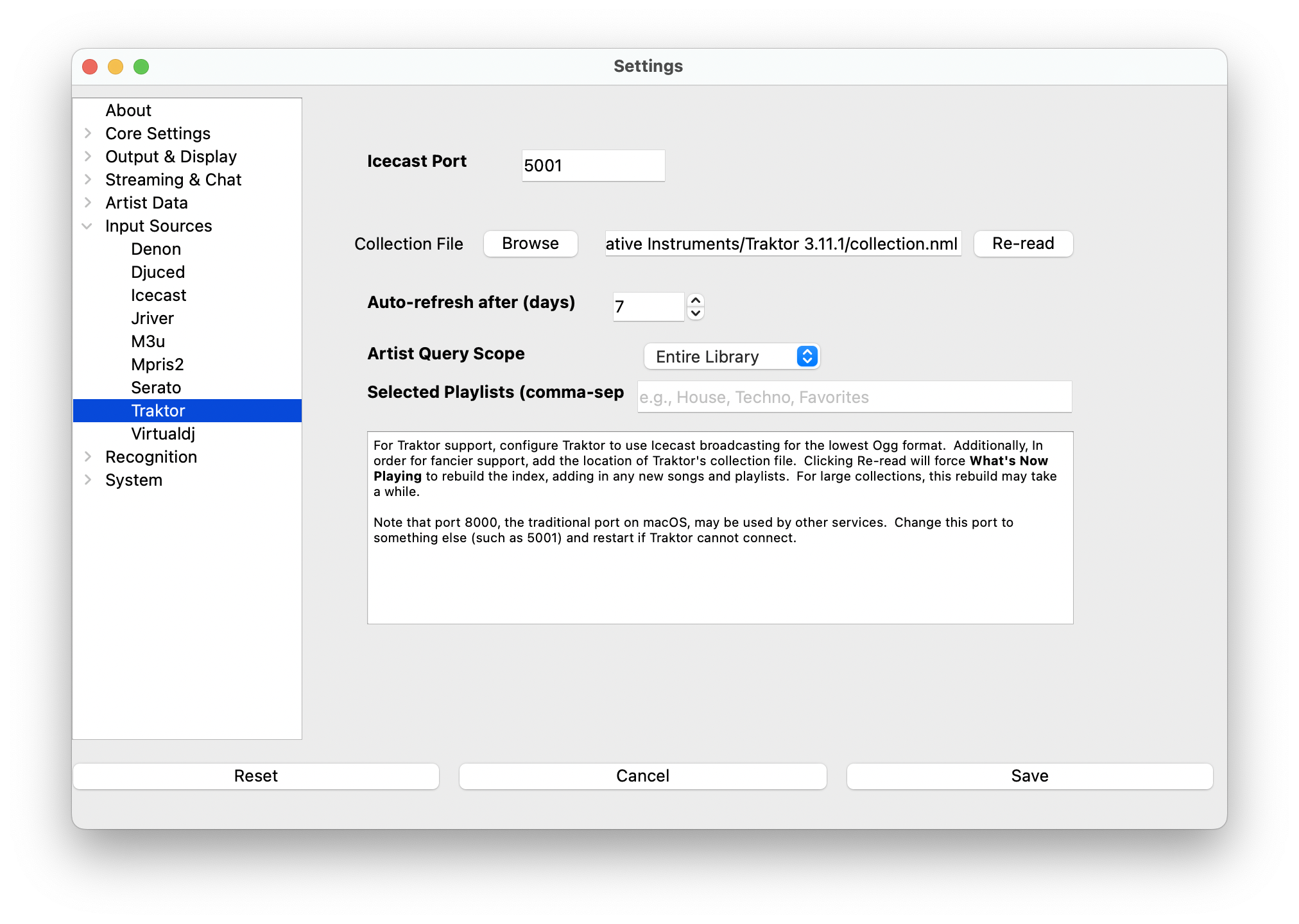
Task: Open the Artist Query Scope dropdown
Action: click(732, 357)
